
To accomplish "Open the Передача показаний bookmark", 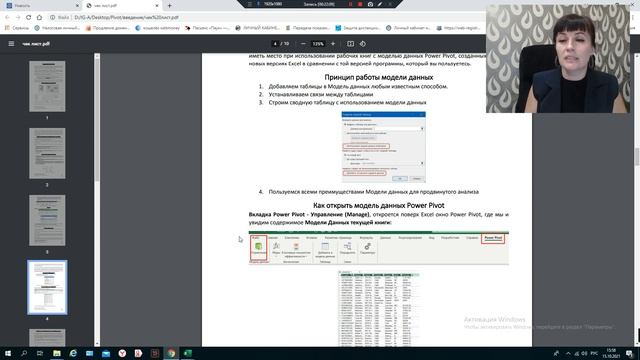I will click(308, 28).
